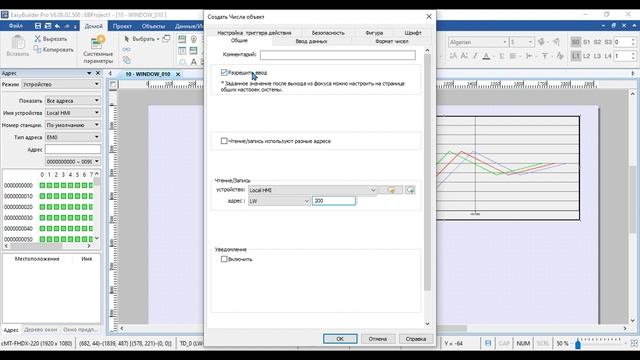Select the L4 language button
The width and height of the screenshot is (640, 360).
[x=608, y=56]
